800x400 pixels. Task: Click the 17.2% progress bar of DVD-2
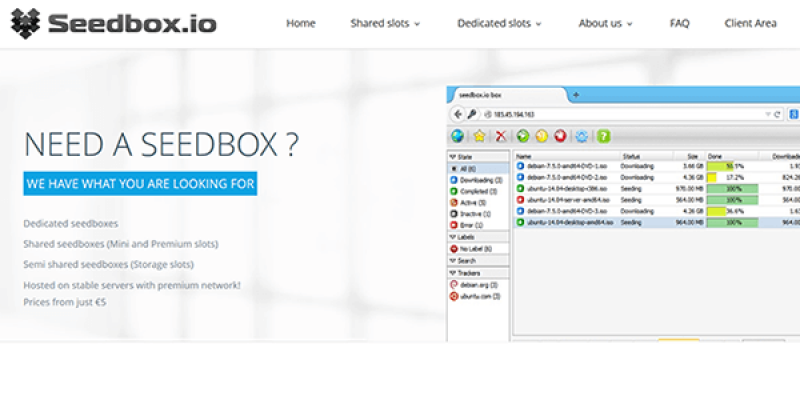(732, 177)
